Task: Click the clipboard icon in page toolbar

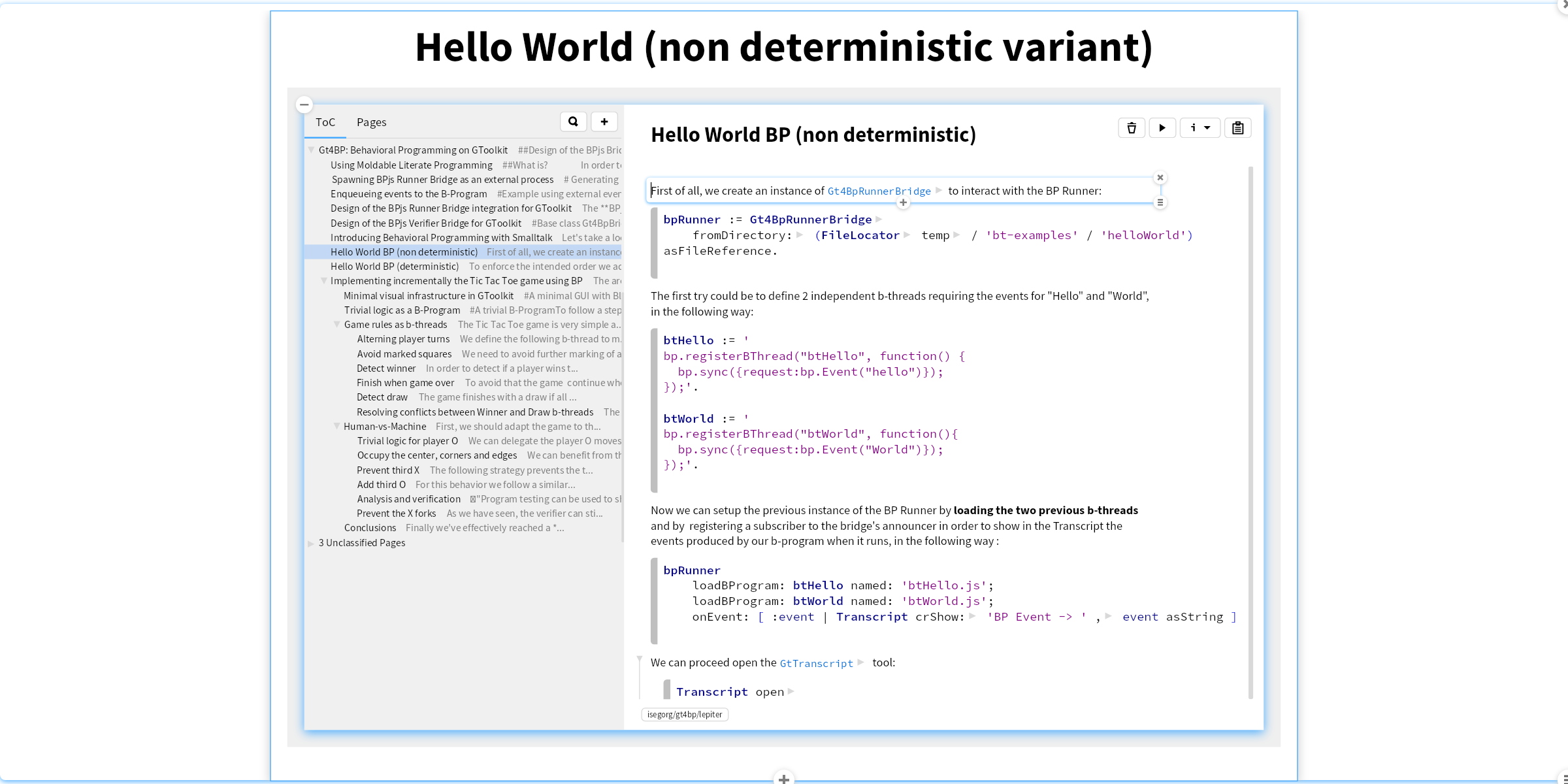Action: [1237, 128]
